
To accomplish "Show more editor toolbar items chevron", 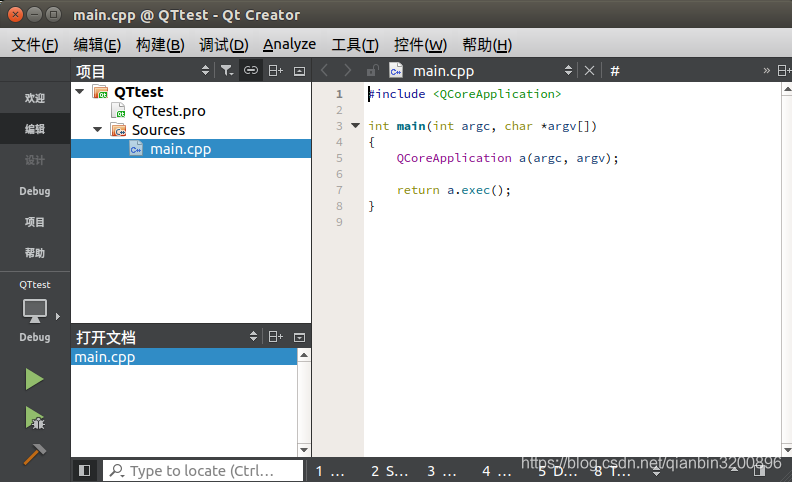I will [x=766, y=71].
